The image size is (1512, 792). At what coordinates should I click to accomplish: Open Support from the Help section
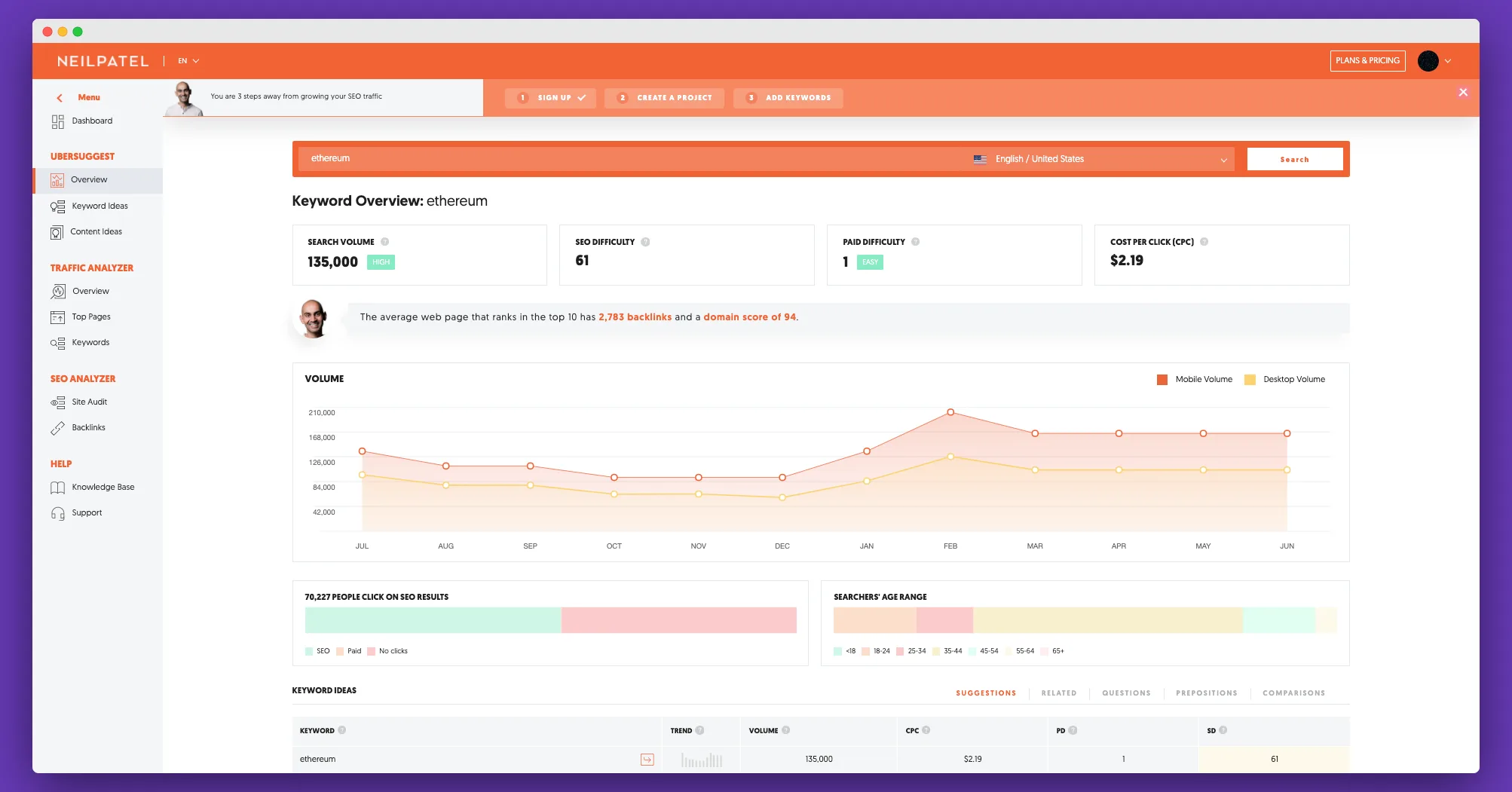86,512
